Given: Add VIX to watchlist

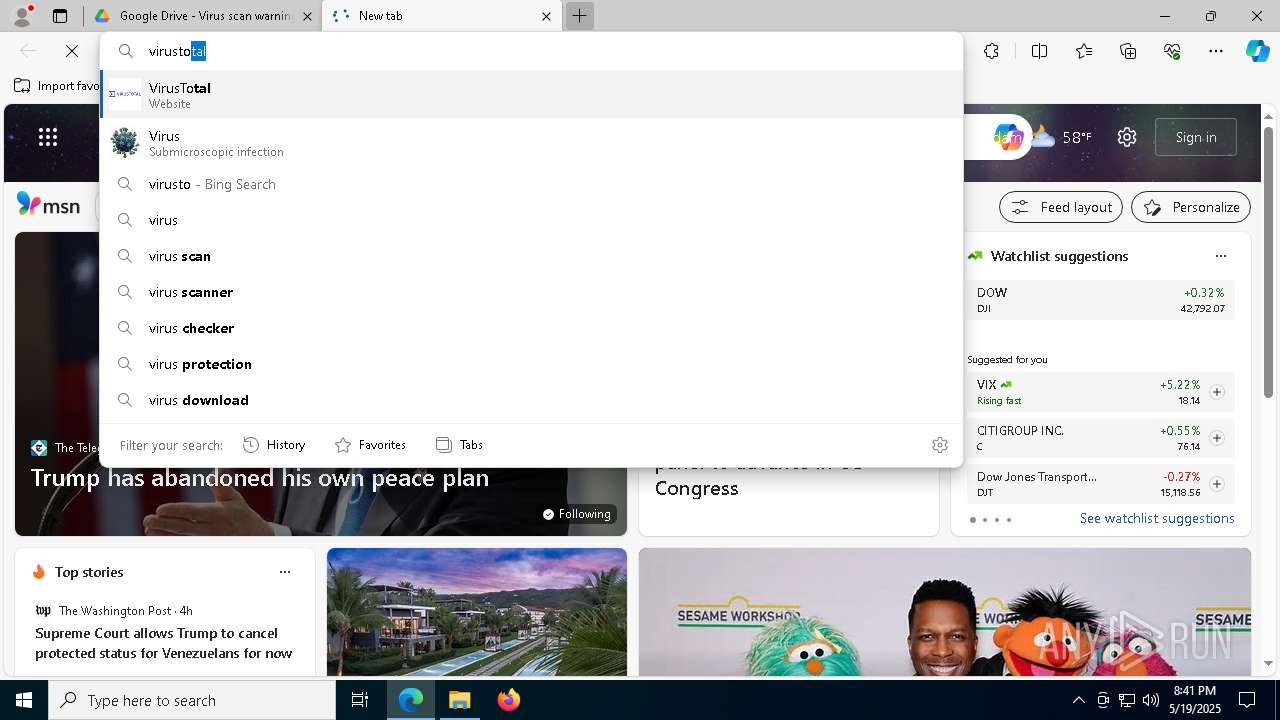Looking at the screenshot, I should tap(1217, 392).
